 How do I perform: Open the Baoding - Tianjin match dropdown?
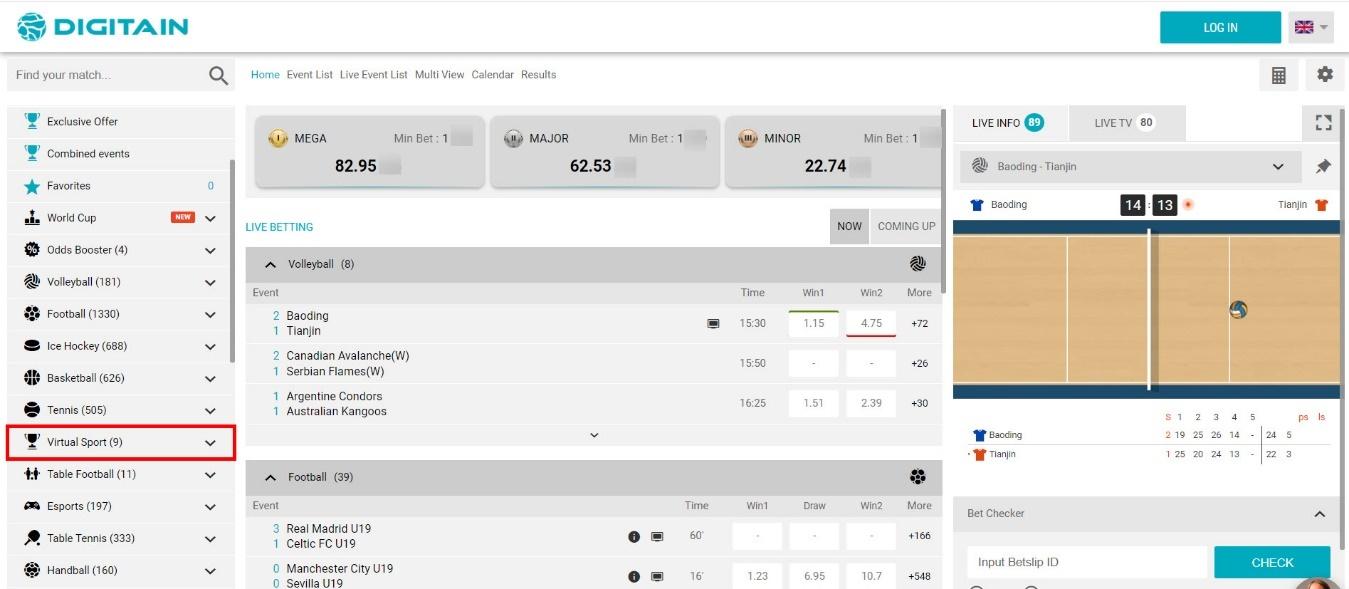pos(1277,167)
